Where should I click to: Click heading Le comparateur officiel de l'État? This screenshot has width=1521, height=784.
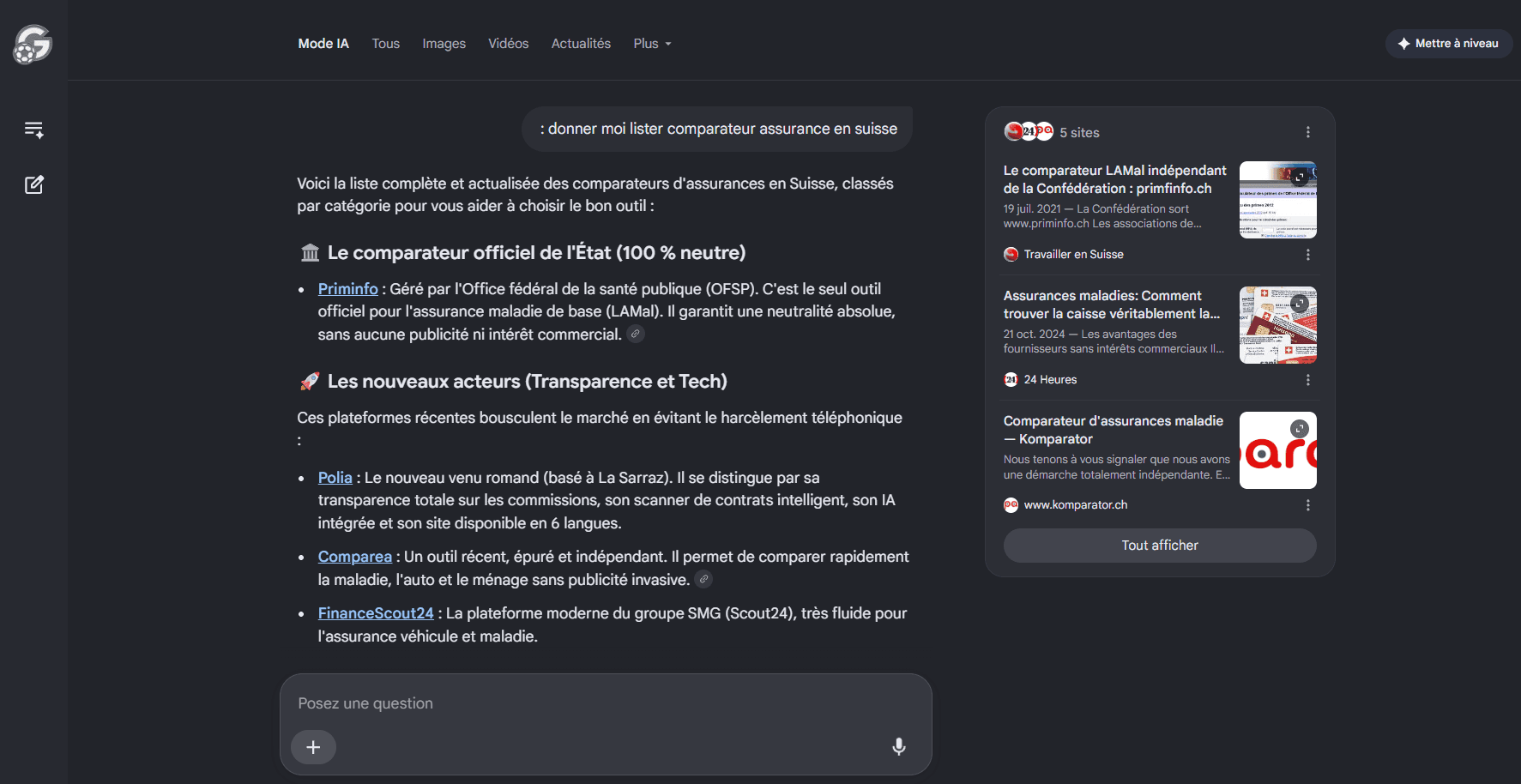[x=536, y=253]
